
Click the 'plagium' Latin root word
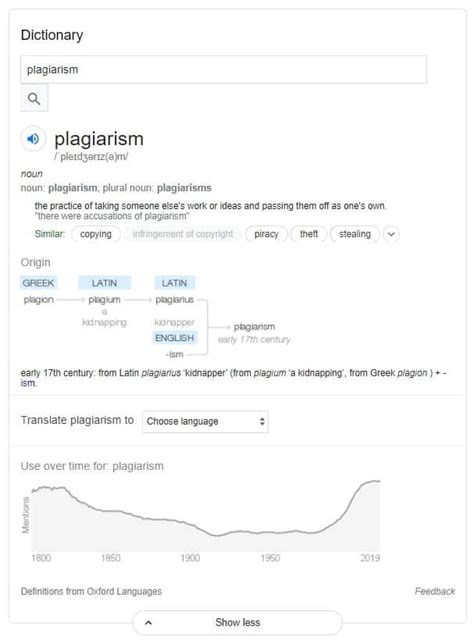[105, 300]
